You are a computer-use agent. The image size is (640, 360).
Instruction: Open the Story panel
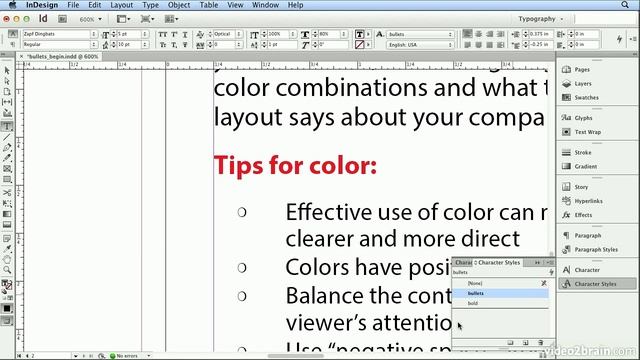coord(576,187)
